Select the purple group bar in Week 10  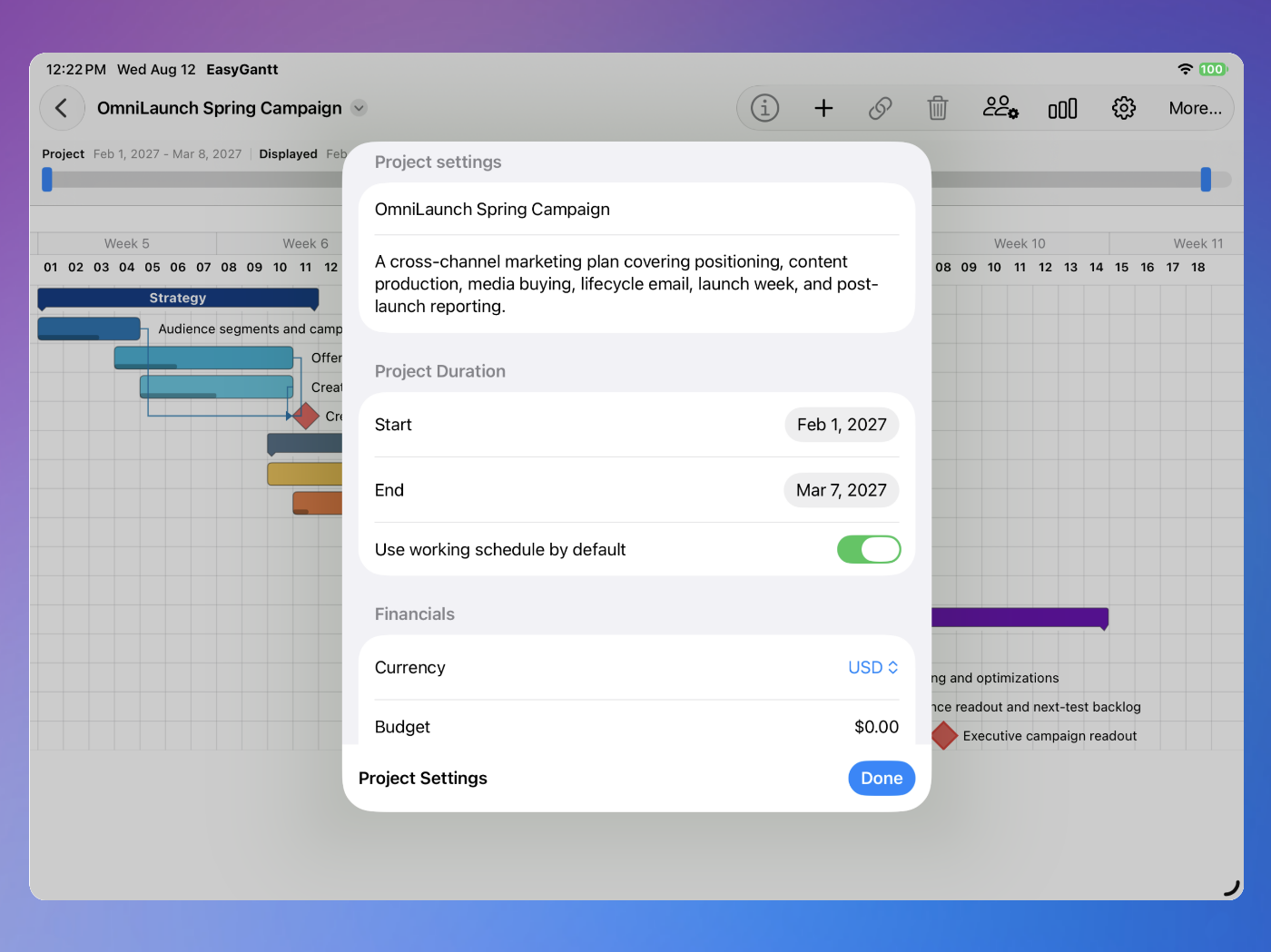[x=1020, y=618]
